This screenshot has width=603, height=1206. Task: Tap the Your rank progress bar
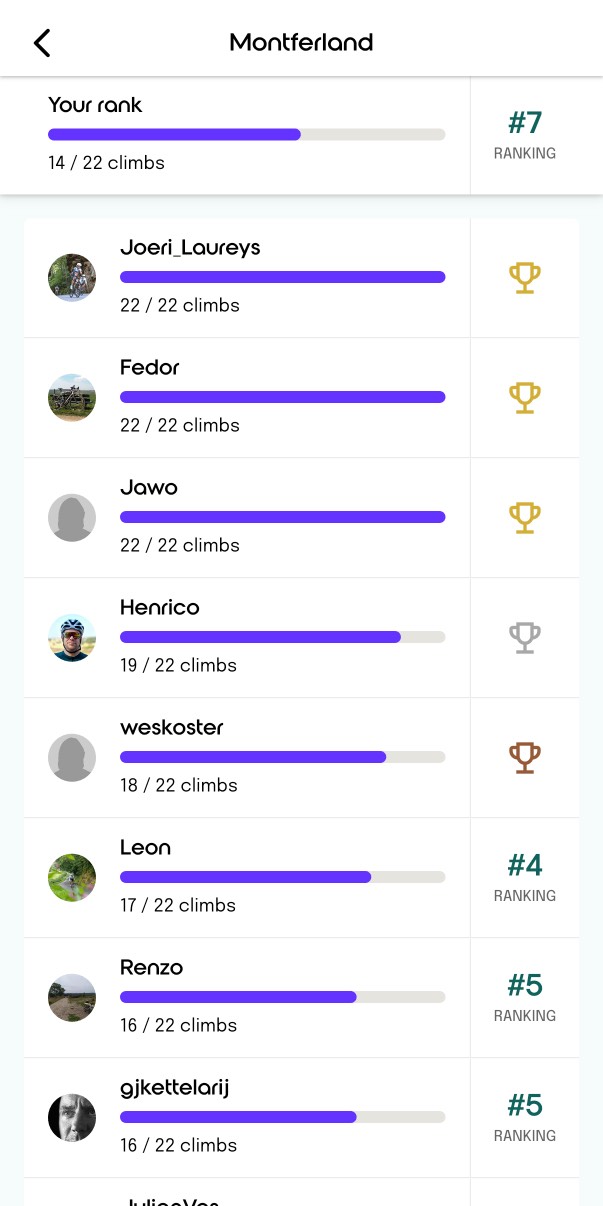tap(247, 134)
